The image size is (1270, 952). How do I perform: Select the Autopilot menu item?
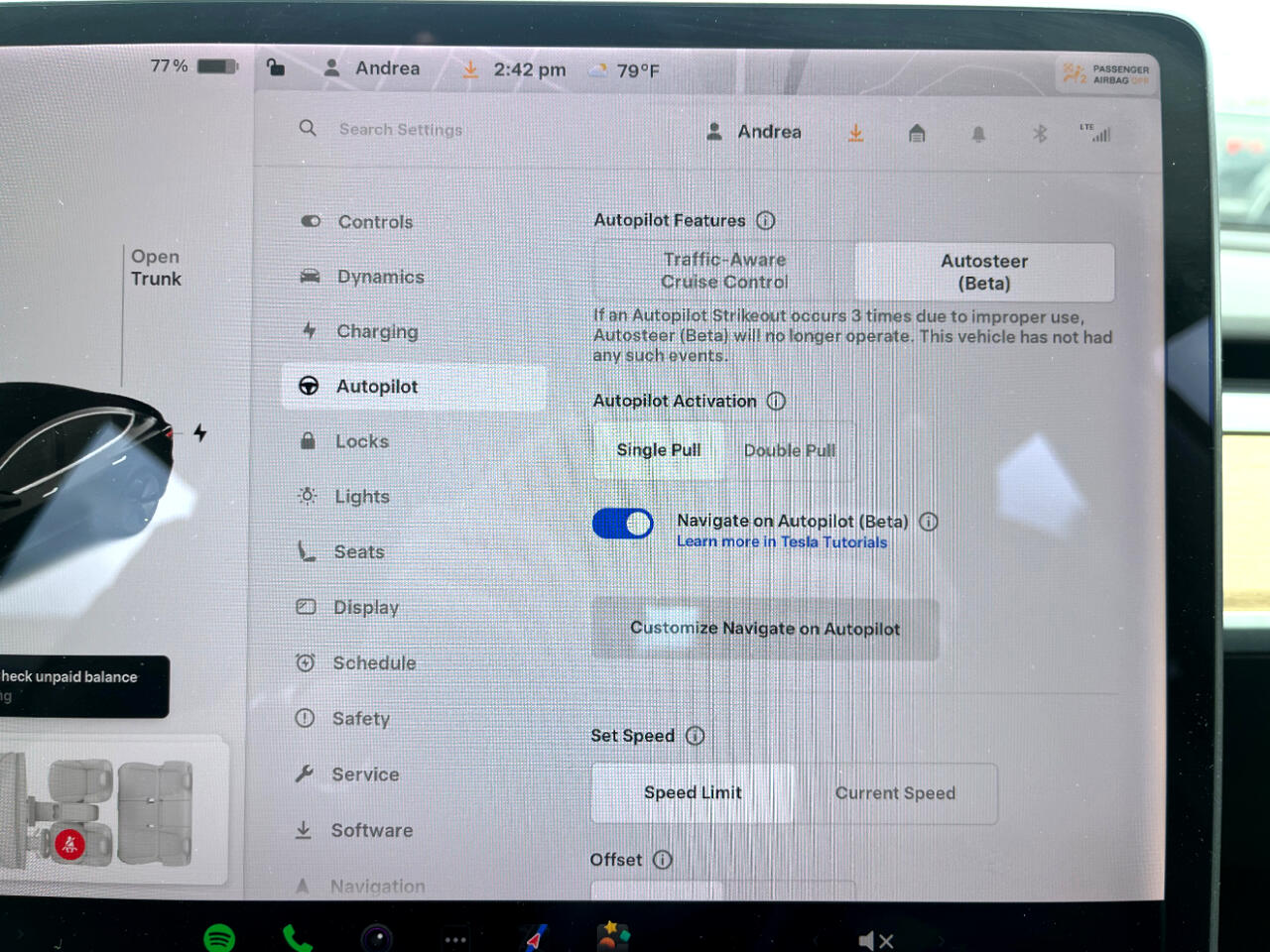pyautogui.click(x=414, y=387)
